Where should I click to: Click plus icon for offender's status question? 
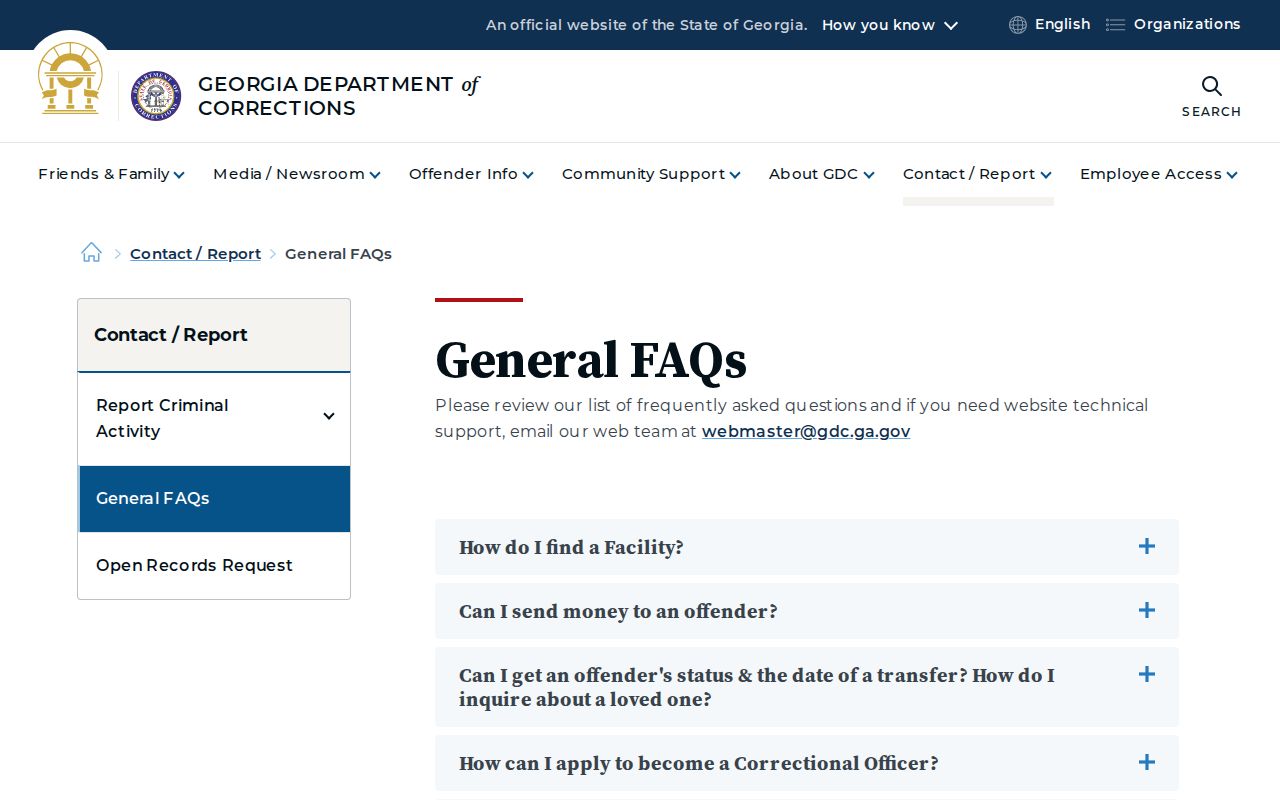(1147, 674)
